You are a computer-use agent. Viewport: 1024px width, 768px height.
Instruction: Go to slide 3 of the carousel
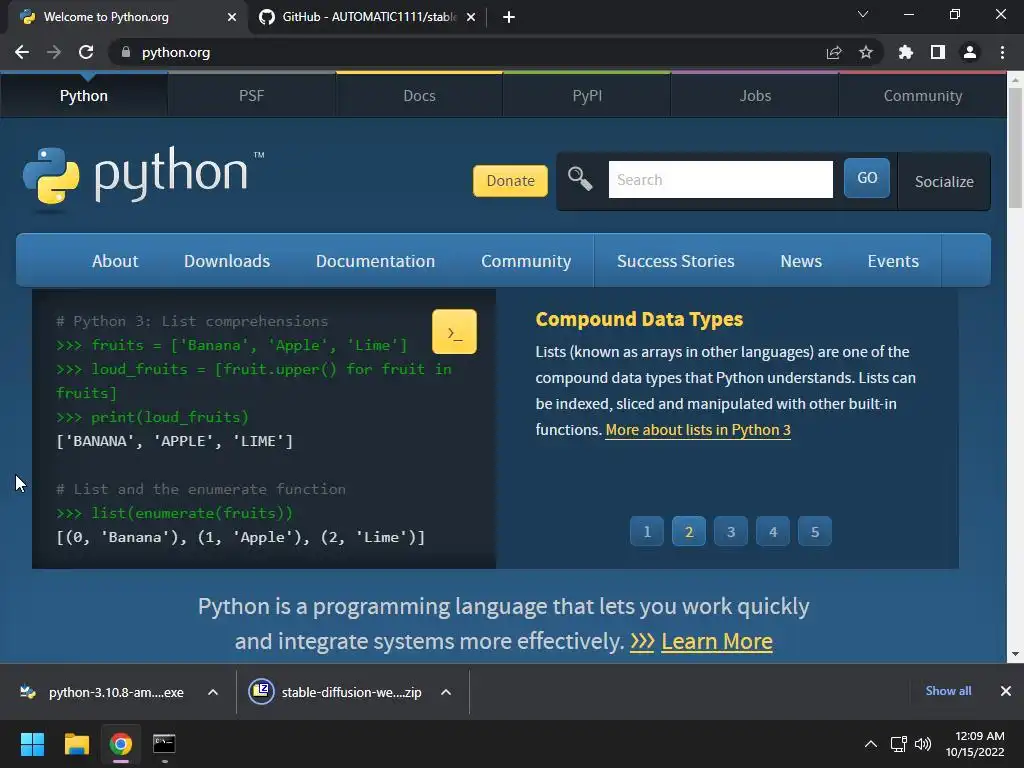coord(731,532)
